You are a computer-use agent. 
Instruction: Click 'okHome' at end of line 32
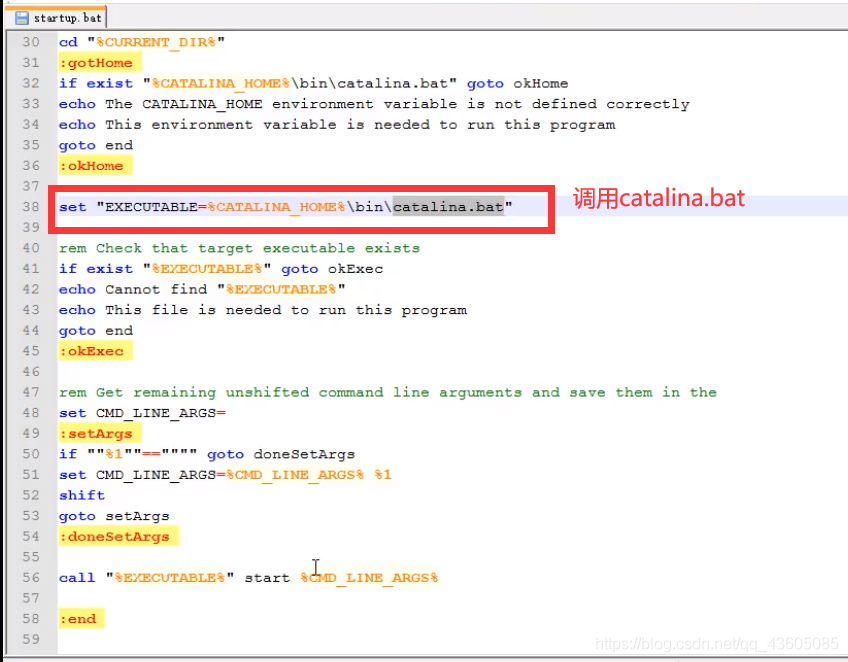pyautogui.click(x=540, y=83)
